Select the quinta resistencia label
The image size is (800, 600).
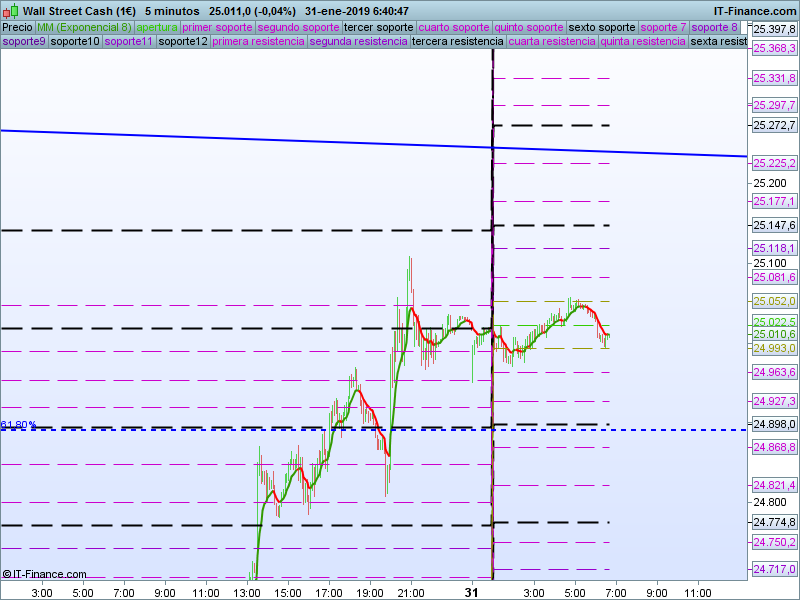click(643, 41)
